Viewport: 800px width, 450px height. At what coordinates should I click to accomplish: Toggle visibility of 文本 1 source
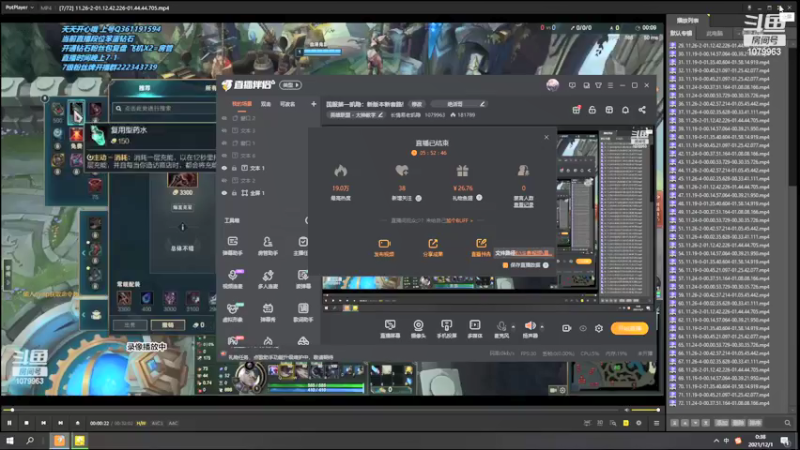click(x=224, y=168)
